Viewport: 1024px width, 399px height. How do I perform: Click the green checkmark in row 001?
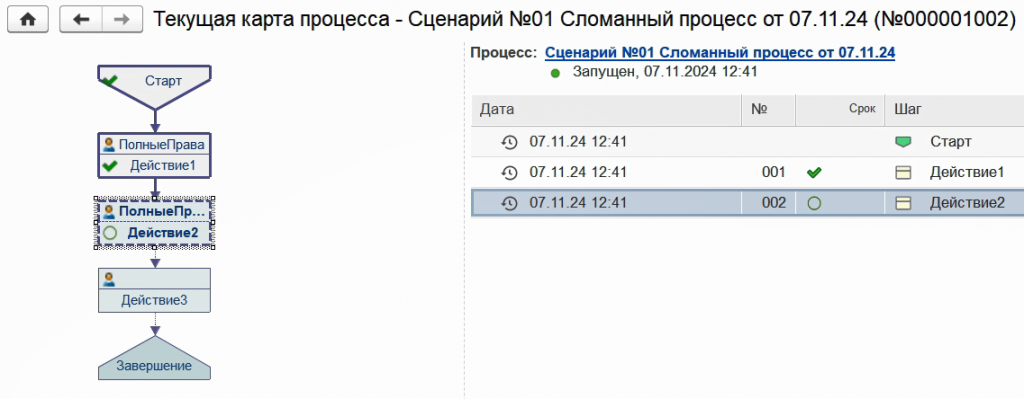point(814,173)
